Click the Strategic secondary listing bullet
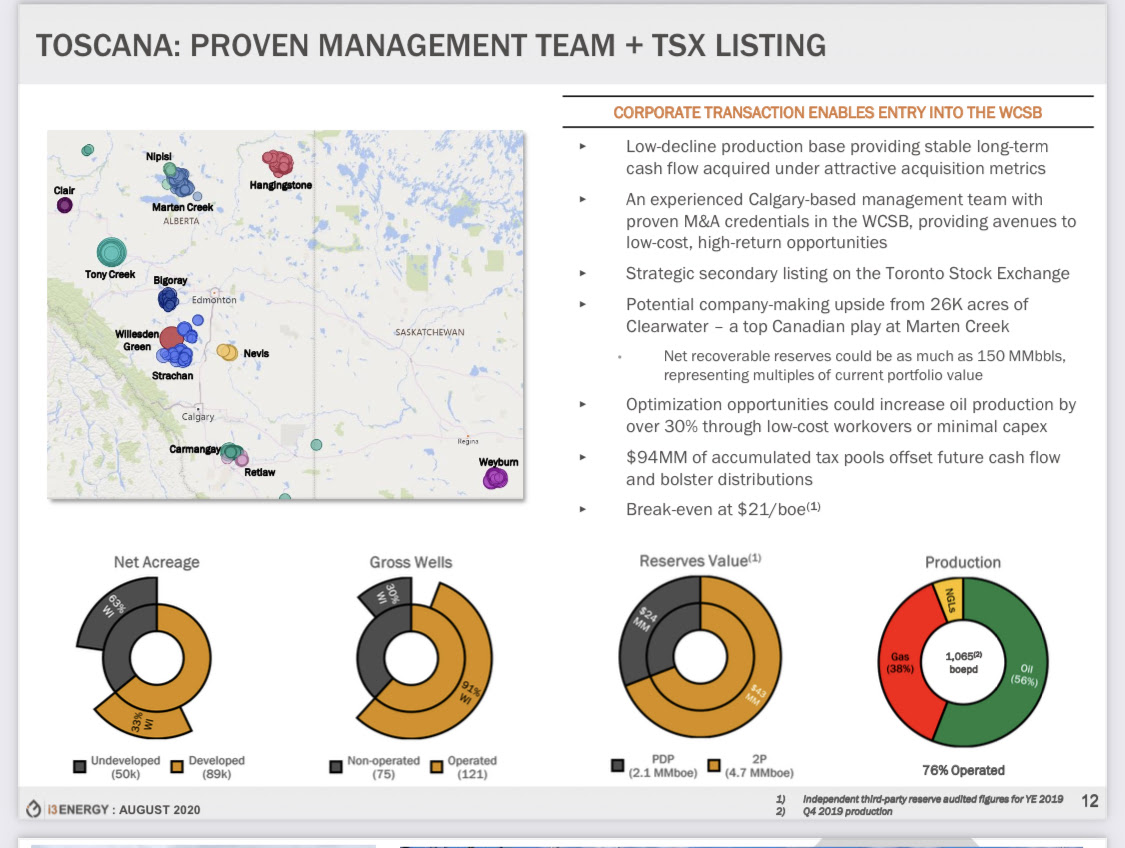Viewport: 1125px width, 848px height. click(847, 273)
